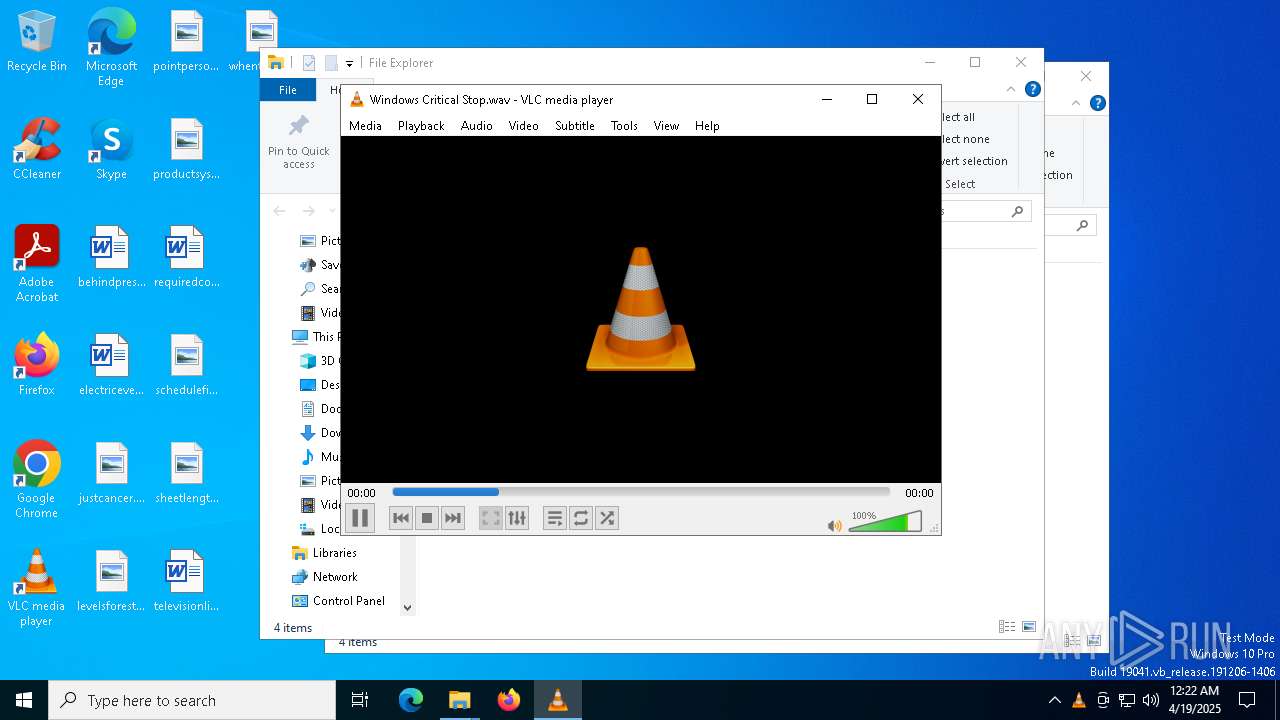Show VLC extended settings
Screen dimensions: 1280x720
pos(516,518)
